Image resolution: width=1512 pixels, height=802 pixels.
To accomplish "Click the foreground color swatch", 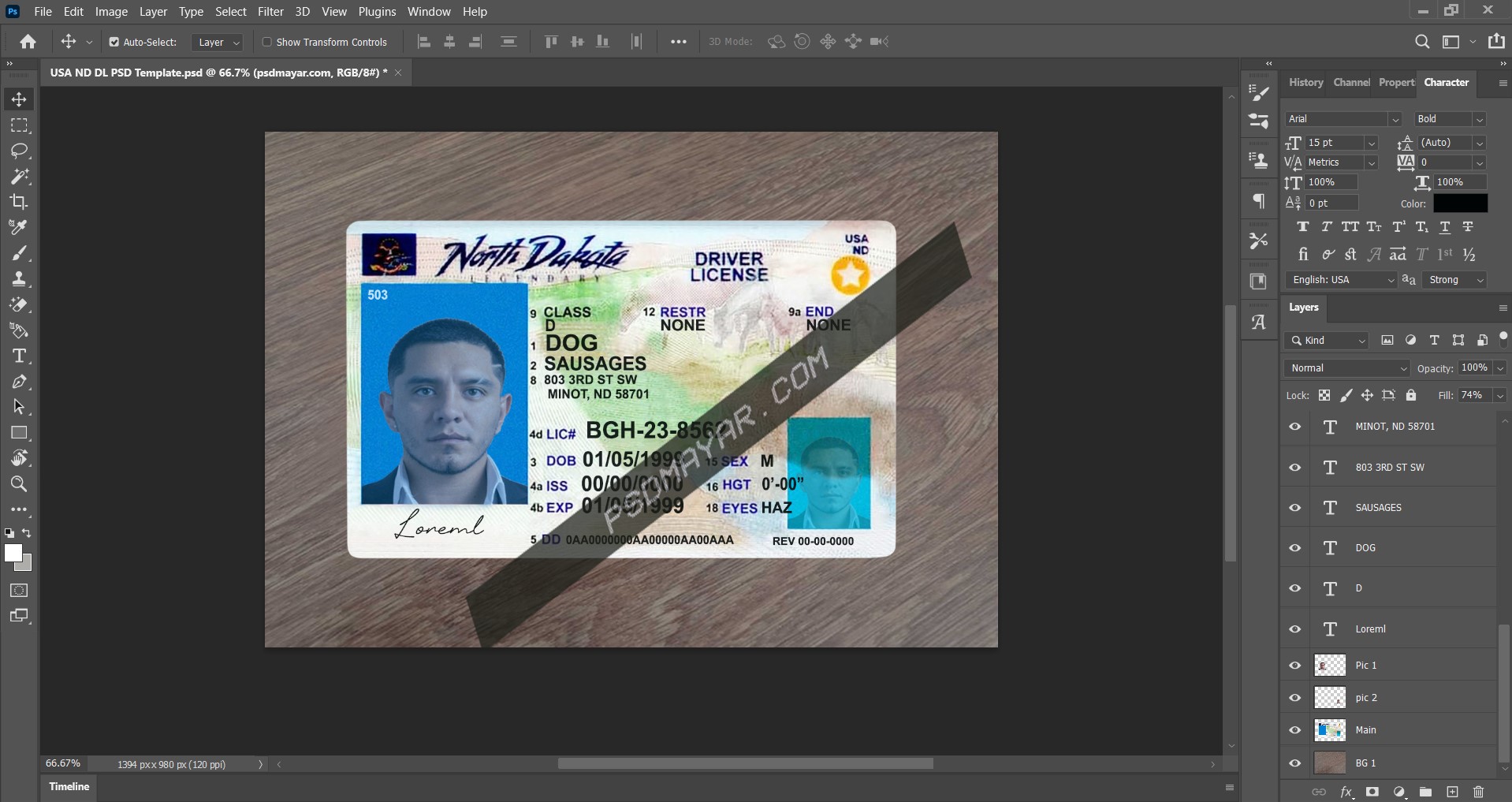I will [x=13, y=554].
